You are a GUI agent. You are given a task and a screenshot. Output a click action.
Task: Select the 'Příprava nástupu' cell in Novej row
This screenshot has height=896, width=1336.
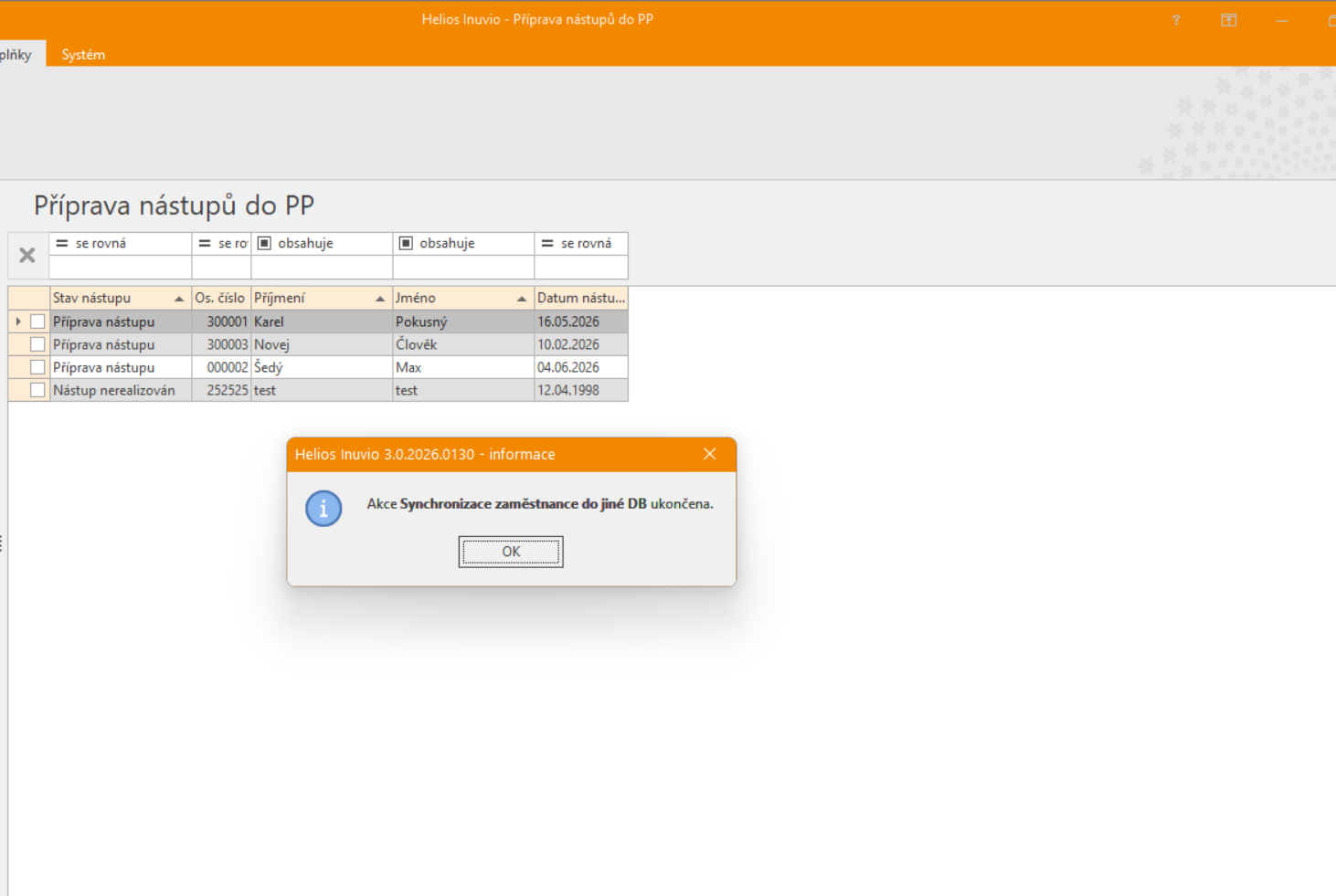pyautogui.click(x=121, y=344)
